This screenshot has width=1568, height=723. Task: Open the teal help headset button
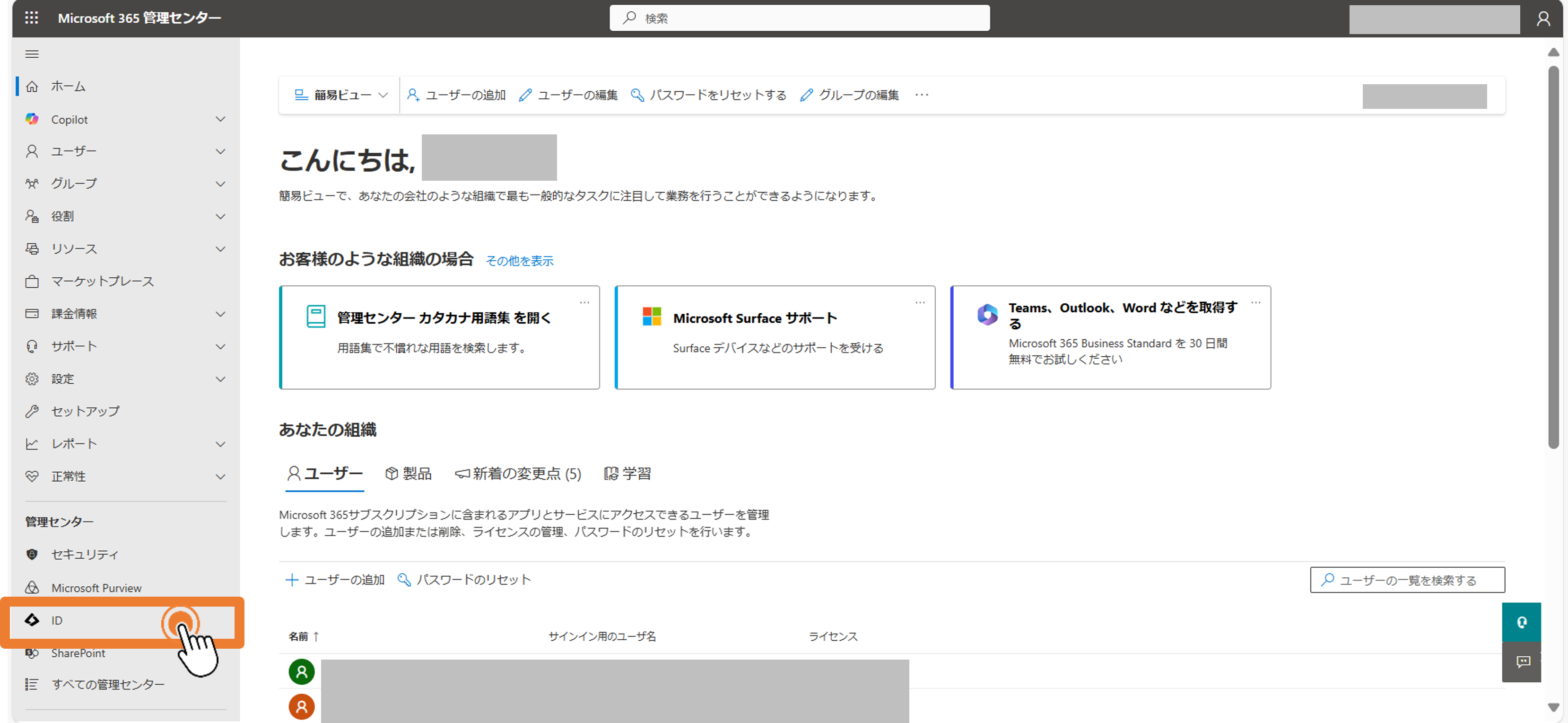click(x=1521, y=622)
